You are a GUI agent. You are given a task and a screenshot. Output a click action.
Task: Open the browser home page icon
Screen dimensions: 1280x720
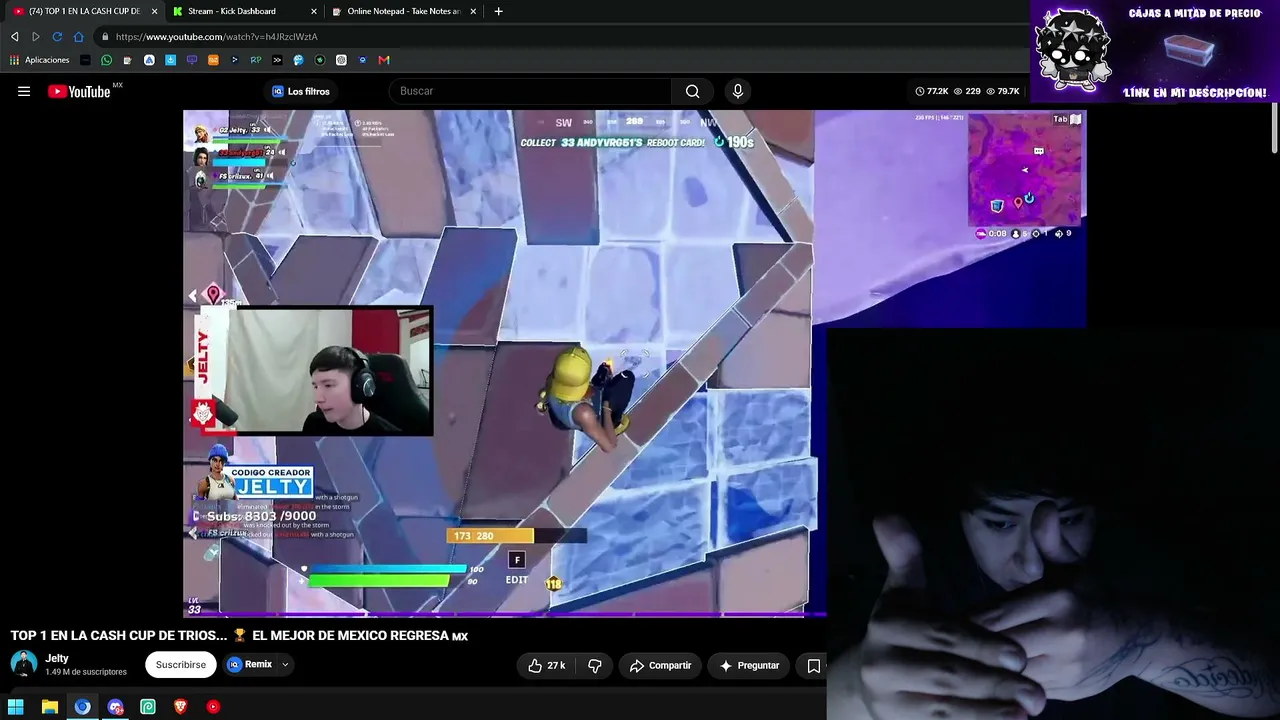79,37
